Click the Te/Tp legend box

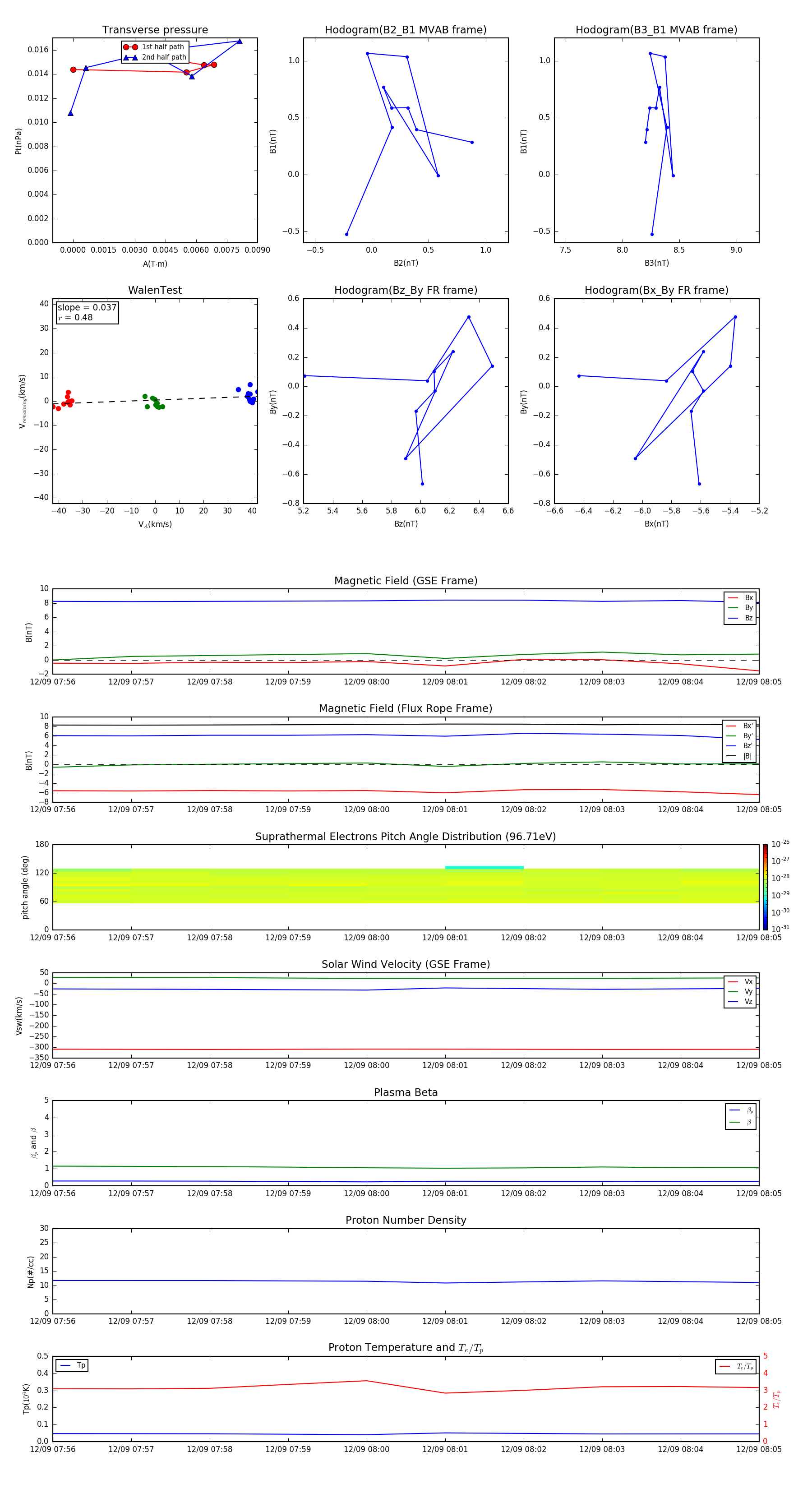pos(736,1366)
